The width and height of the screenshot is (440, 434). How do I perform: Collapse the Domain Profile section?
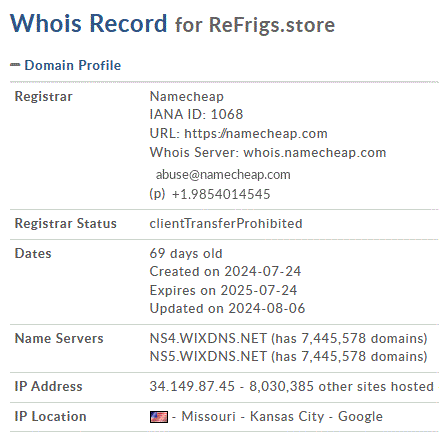pyautogui.click(x=73, y=65)
